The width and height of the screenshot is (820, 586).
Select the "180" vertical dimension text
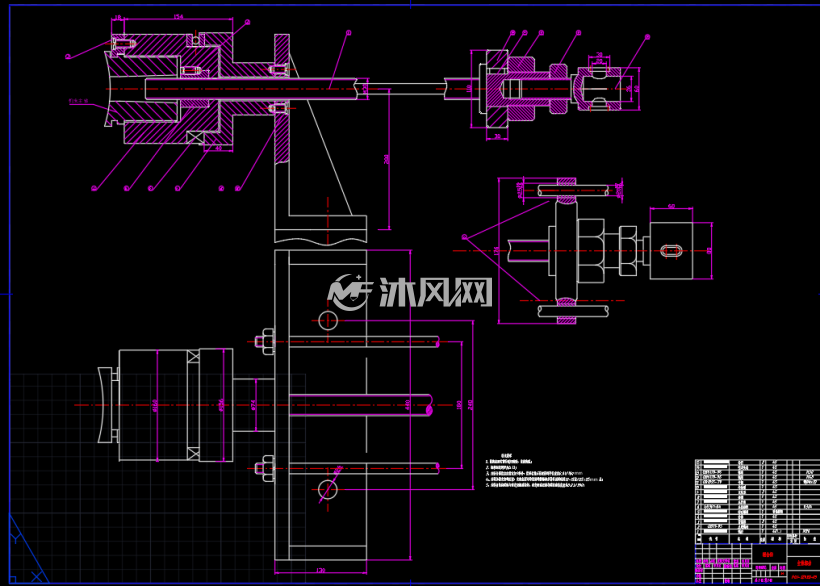459,405
